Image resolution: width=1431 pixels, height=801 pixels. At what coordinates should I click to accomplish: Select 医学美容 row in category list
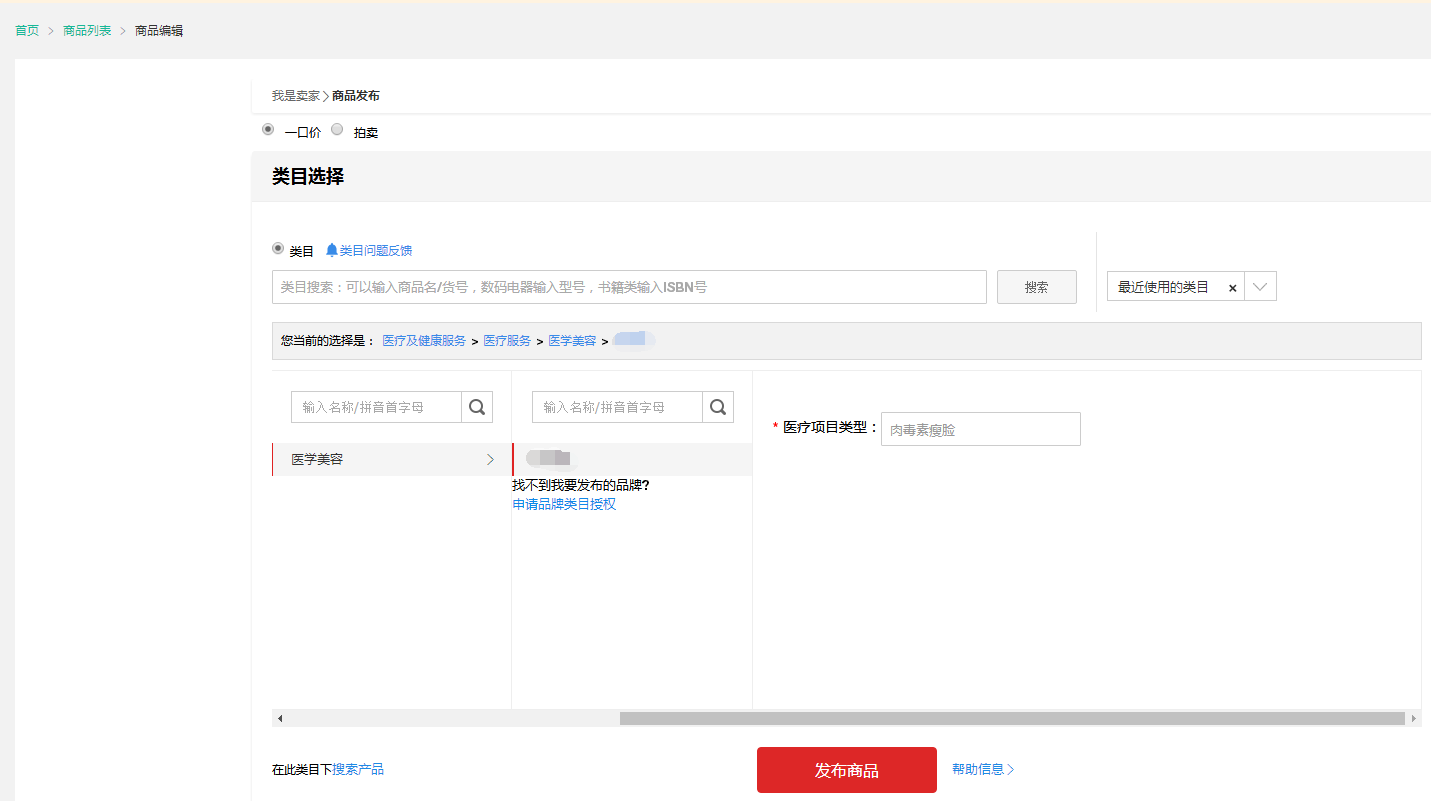391,460
